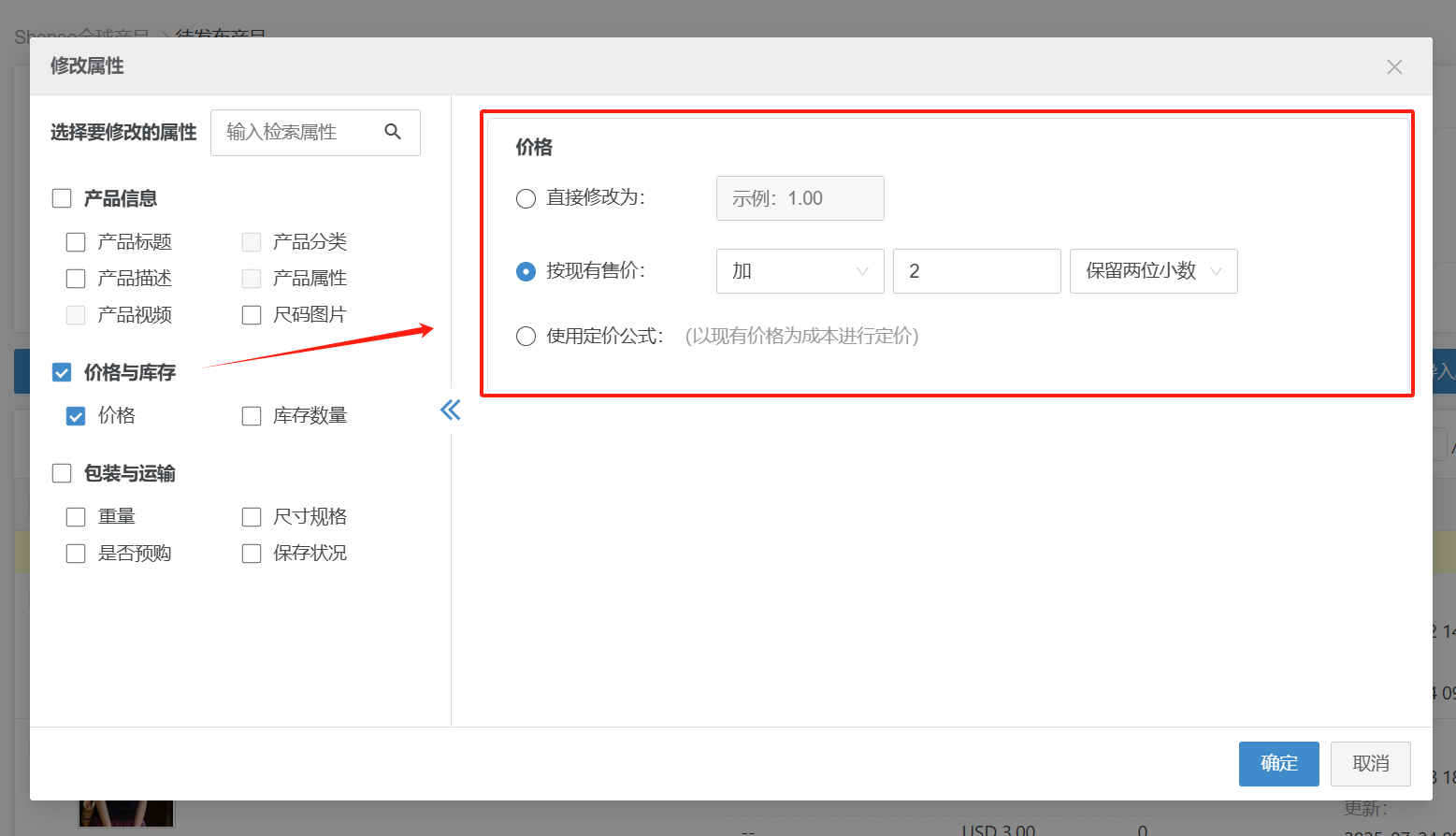The image size is (1456, 836).
Task: Select the 按现有售价 radio option
Action: (x=526, y=271)
